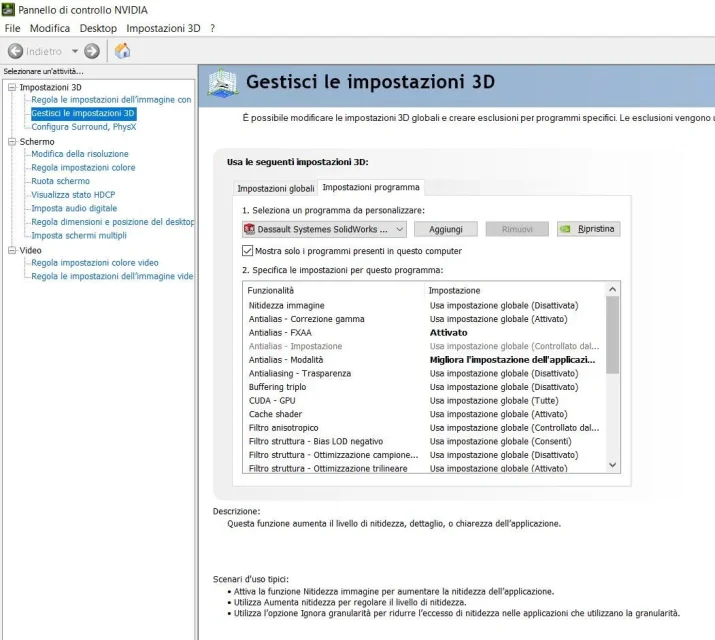715x640 pixels.
Task: Collapse the Video tree node
Action: click(x=12, y=250)
